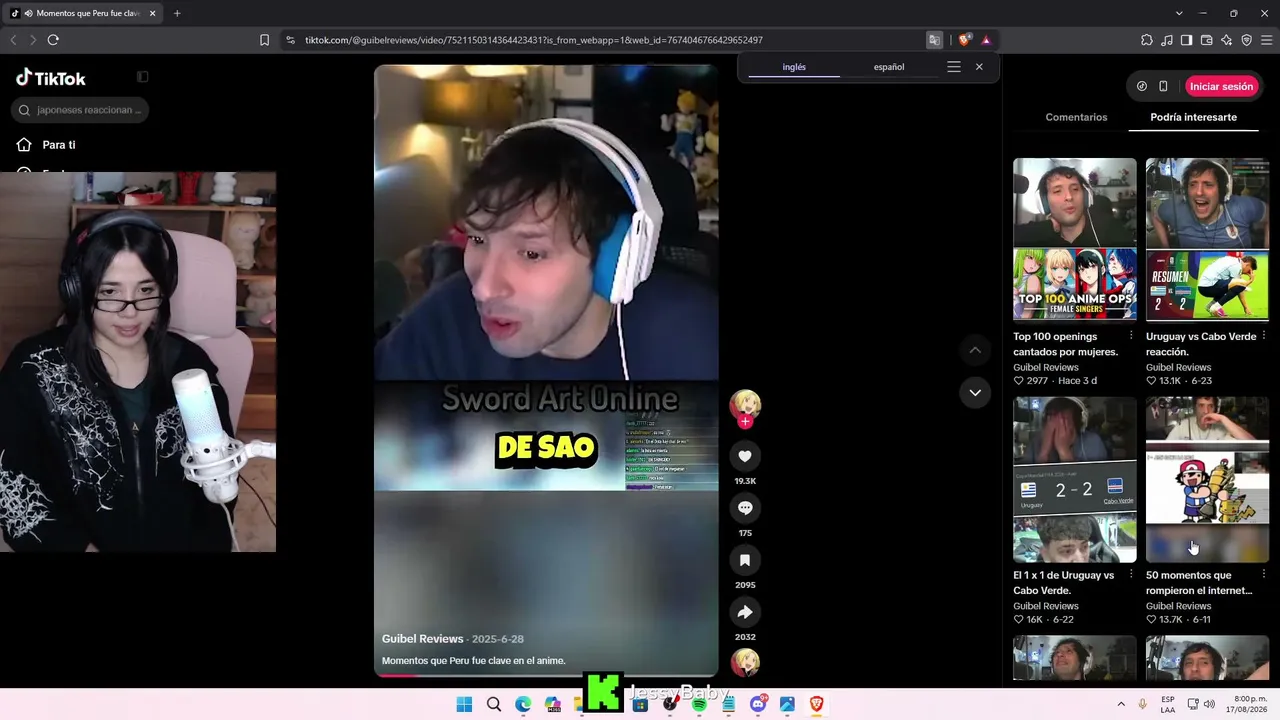1280x720 pixels.
Task: Collapse the TikTok sidebar panel icon
Action: click(143, 77)
